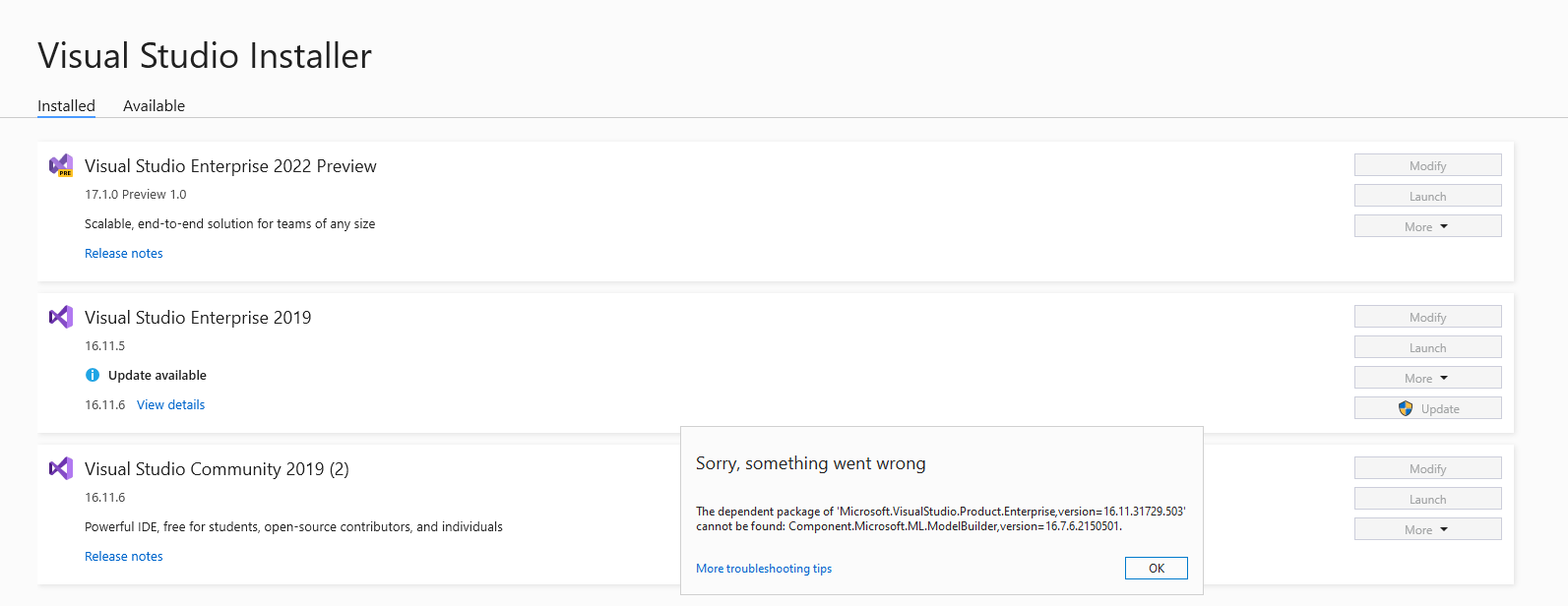Image resolution: width=1568 pixels, height=606 pixels.
Task: Modify Visual Studio Enterprise 2022 Preview
Action: [1427, 165]
